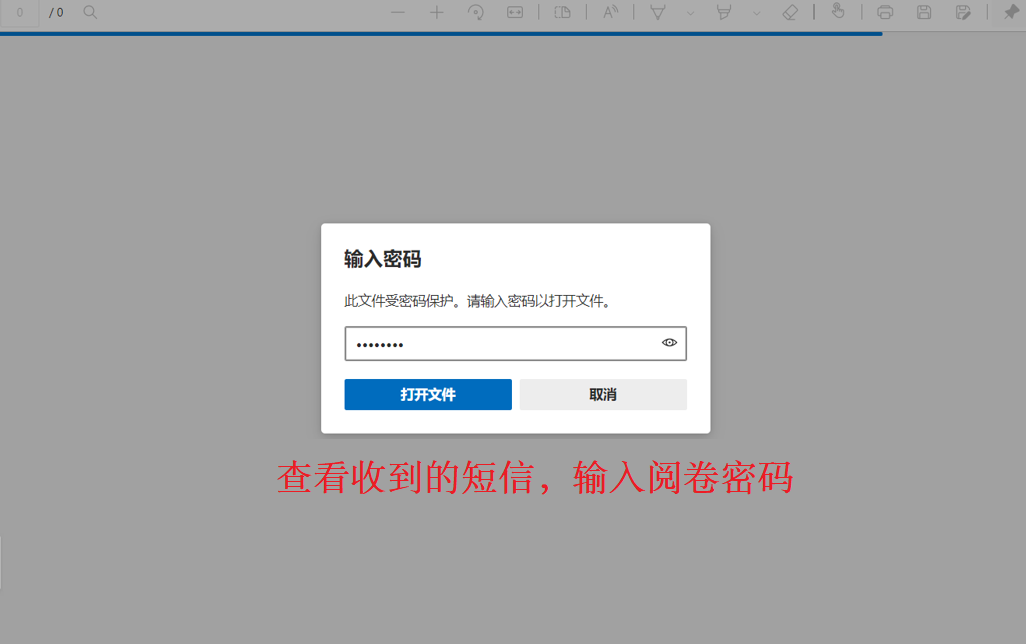
Task: Expand the Draw tool options arrow
Action: click(690, 13)
